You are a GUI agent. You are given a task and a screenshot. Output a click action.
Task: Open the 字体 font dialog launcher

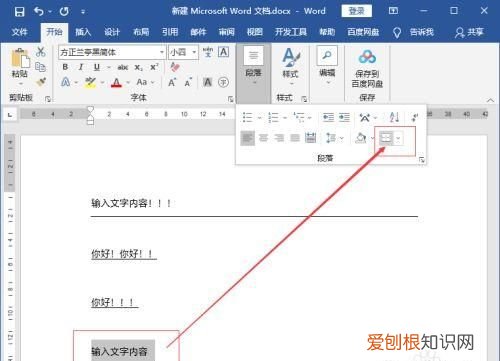230,99
